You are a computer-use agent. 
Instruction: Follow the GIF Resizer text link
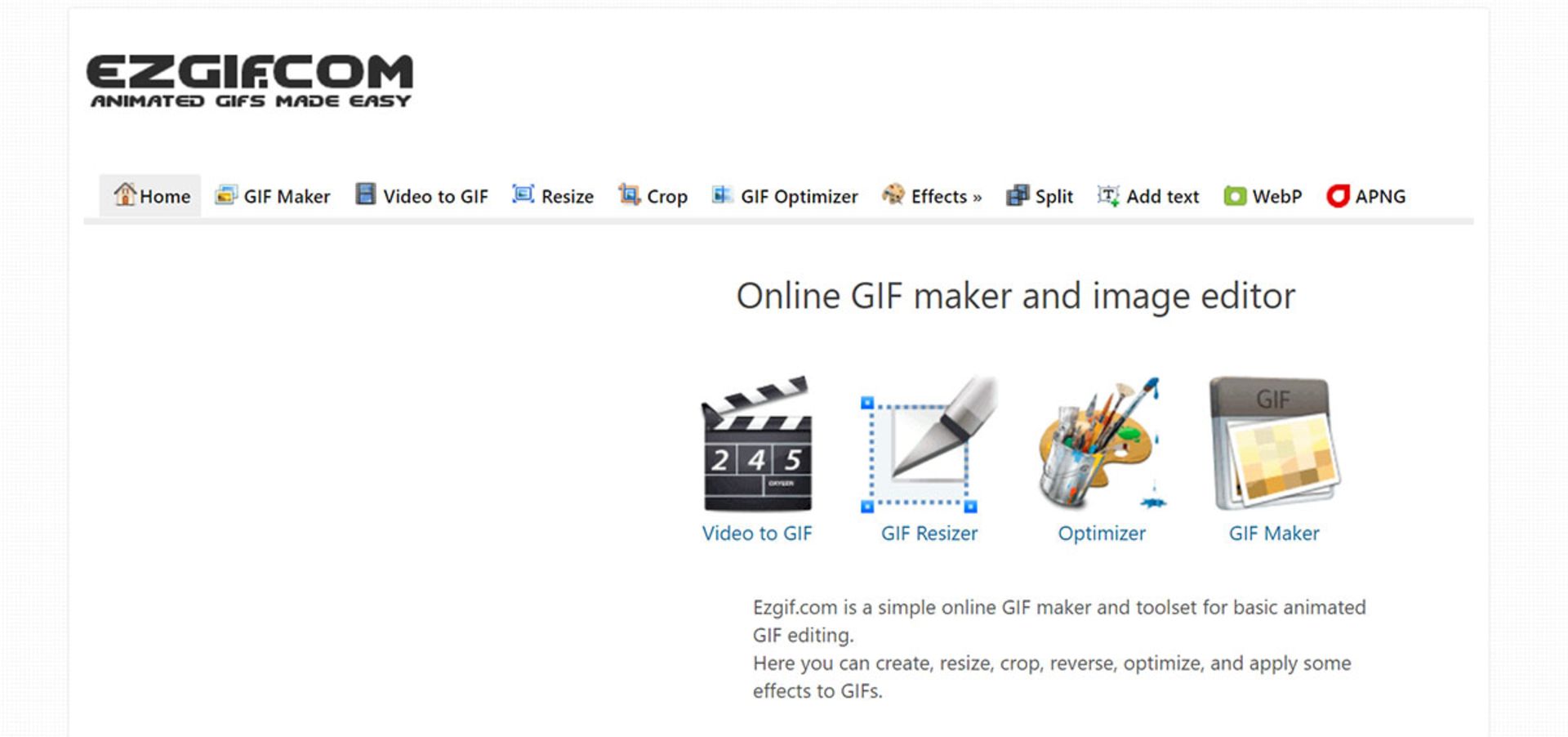tap(929, 533)
